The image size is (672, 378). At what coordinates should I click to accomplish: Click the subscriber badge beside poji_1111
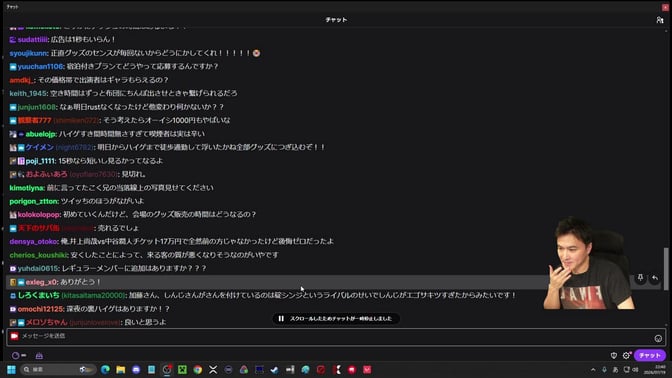[21, 161]
